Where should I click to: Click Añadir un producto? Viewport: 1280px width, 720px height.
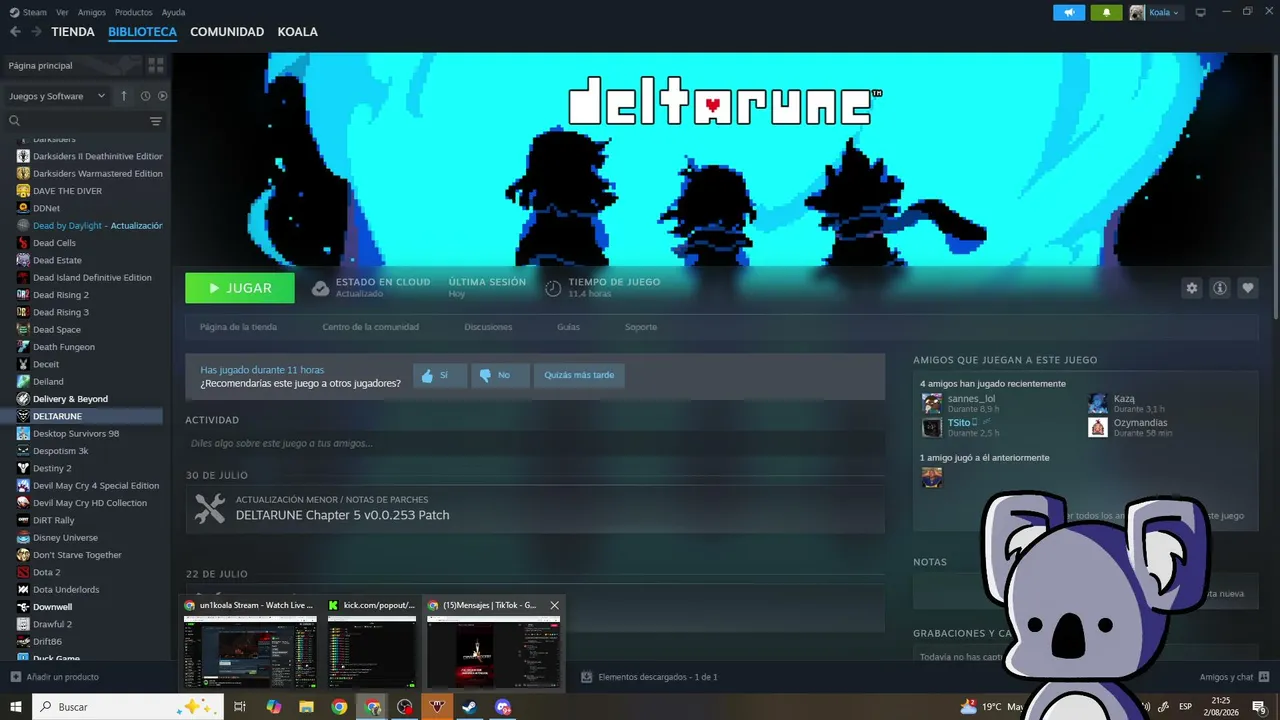(54, 677)
